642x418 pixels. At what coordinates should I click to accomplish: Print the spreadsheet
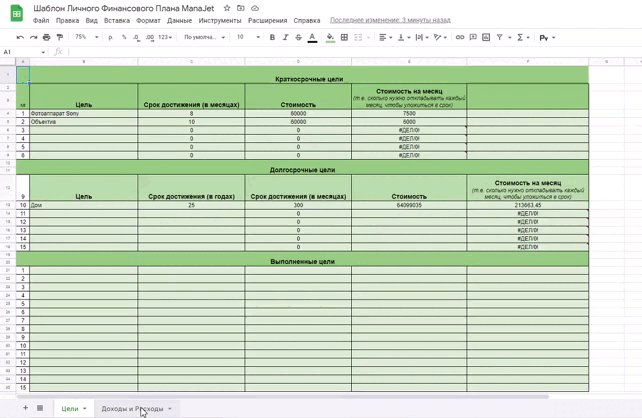pyautogui.click(x=47, y=37)
